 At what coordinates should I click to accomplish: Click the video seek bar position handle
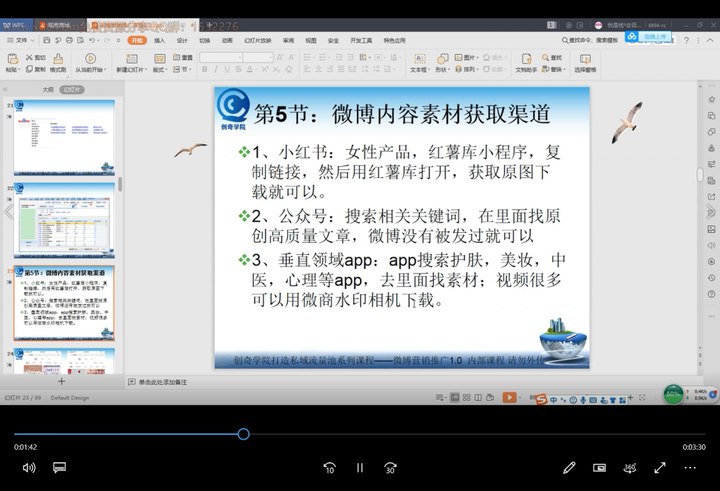[x=243, y=434]
